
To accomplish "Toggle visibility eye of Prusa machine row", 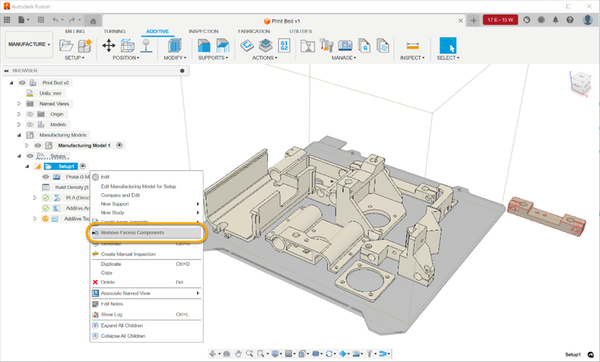I will pyautogui.click(x=46, y=177).
